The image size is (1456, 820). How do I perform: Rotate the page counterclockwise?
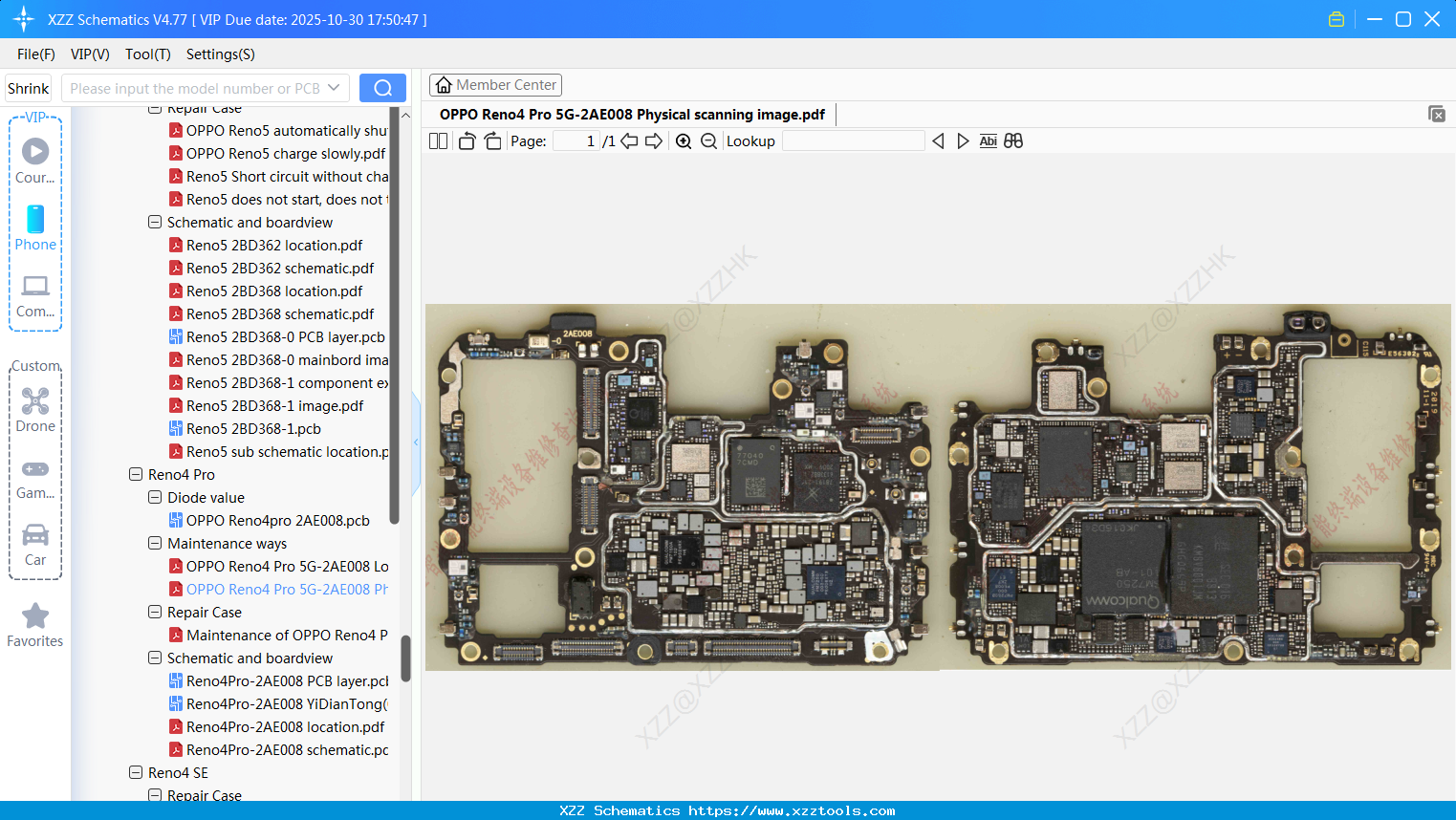tap(467, 141)
